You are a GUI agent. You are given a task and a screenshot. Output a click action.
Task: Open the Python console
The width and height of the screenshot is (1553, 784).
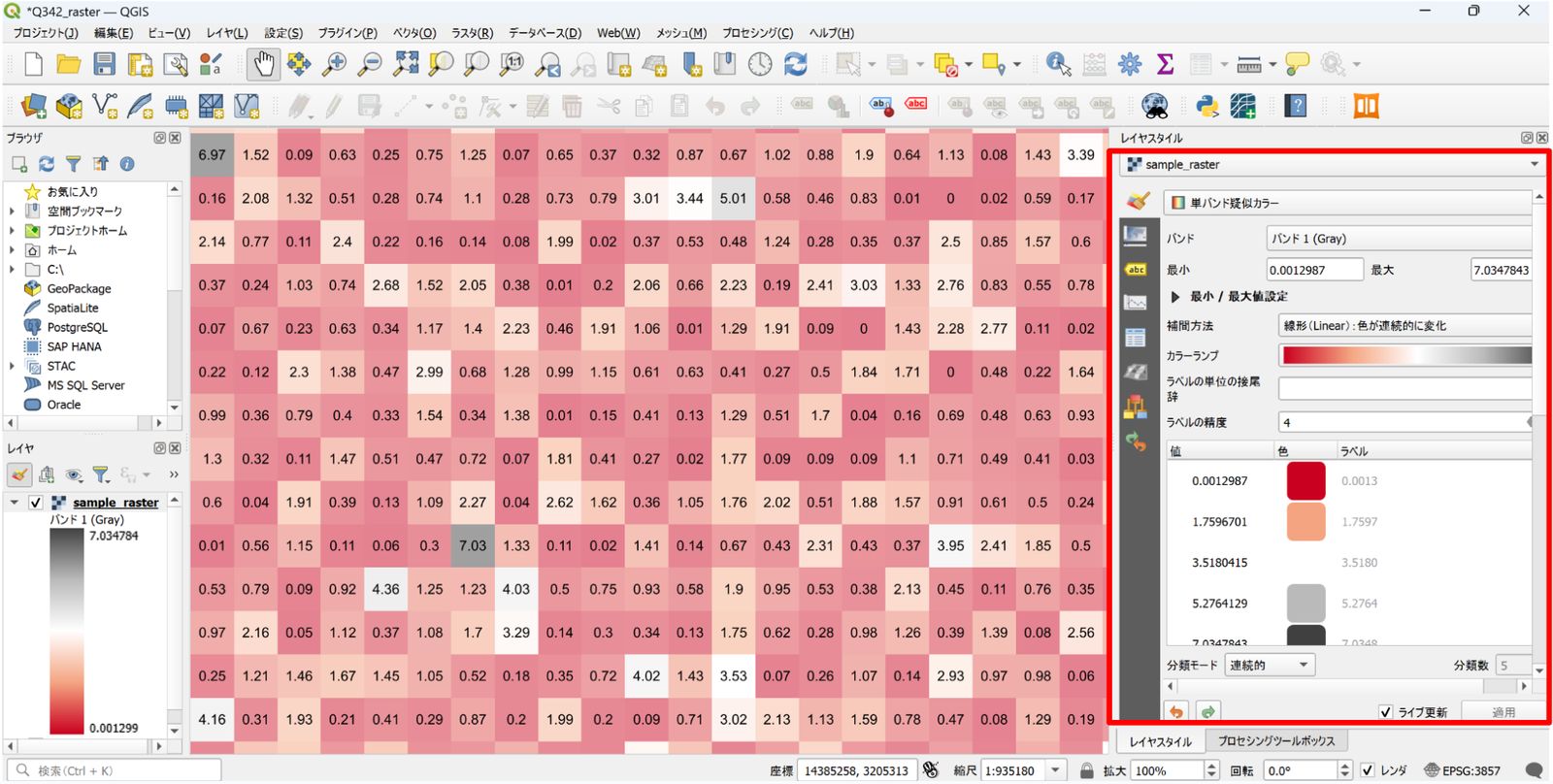coord(1207,106)
